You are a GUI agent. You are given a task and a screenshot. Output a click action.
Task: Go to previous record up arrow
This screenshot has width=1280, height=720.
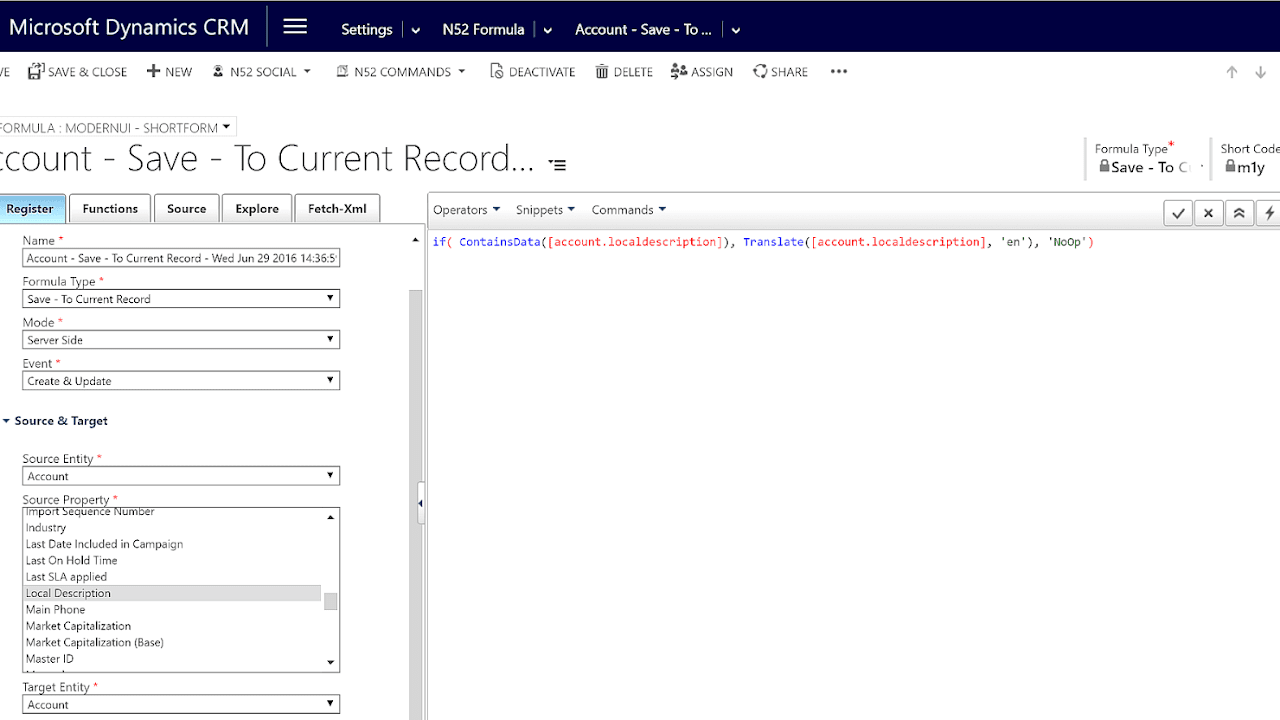[1232, 72]
